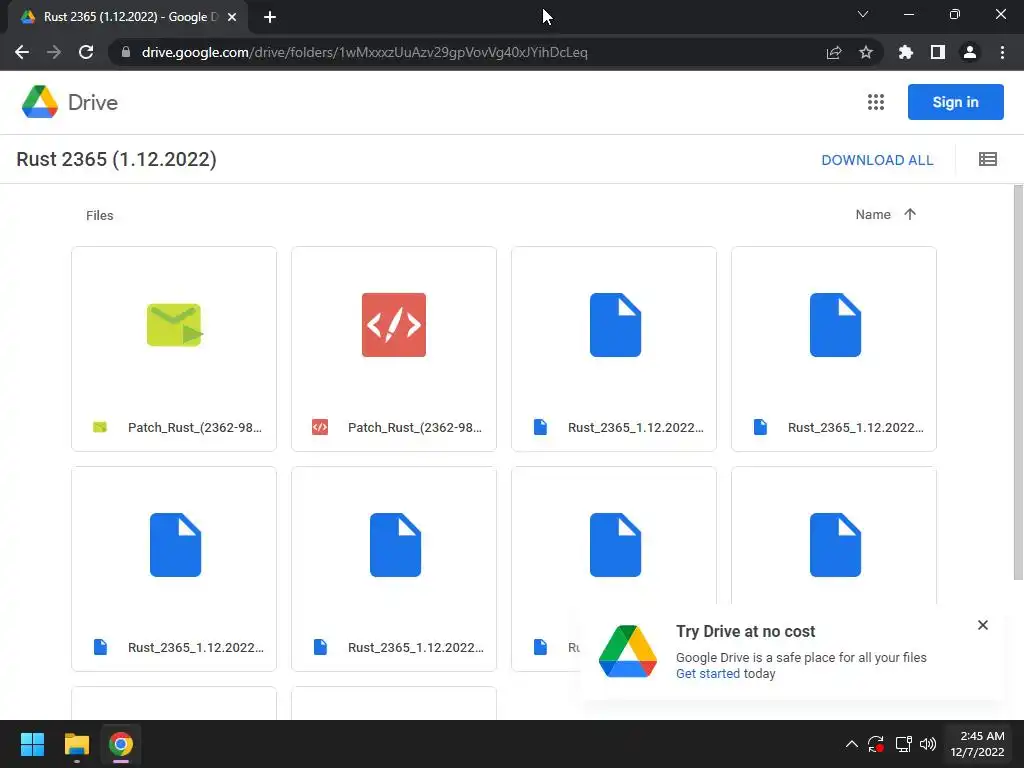This screenshot has width=1024, height=768.
Task: Reload the Drive page
Action: coord(86,52)
